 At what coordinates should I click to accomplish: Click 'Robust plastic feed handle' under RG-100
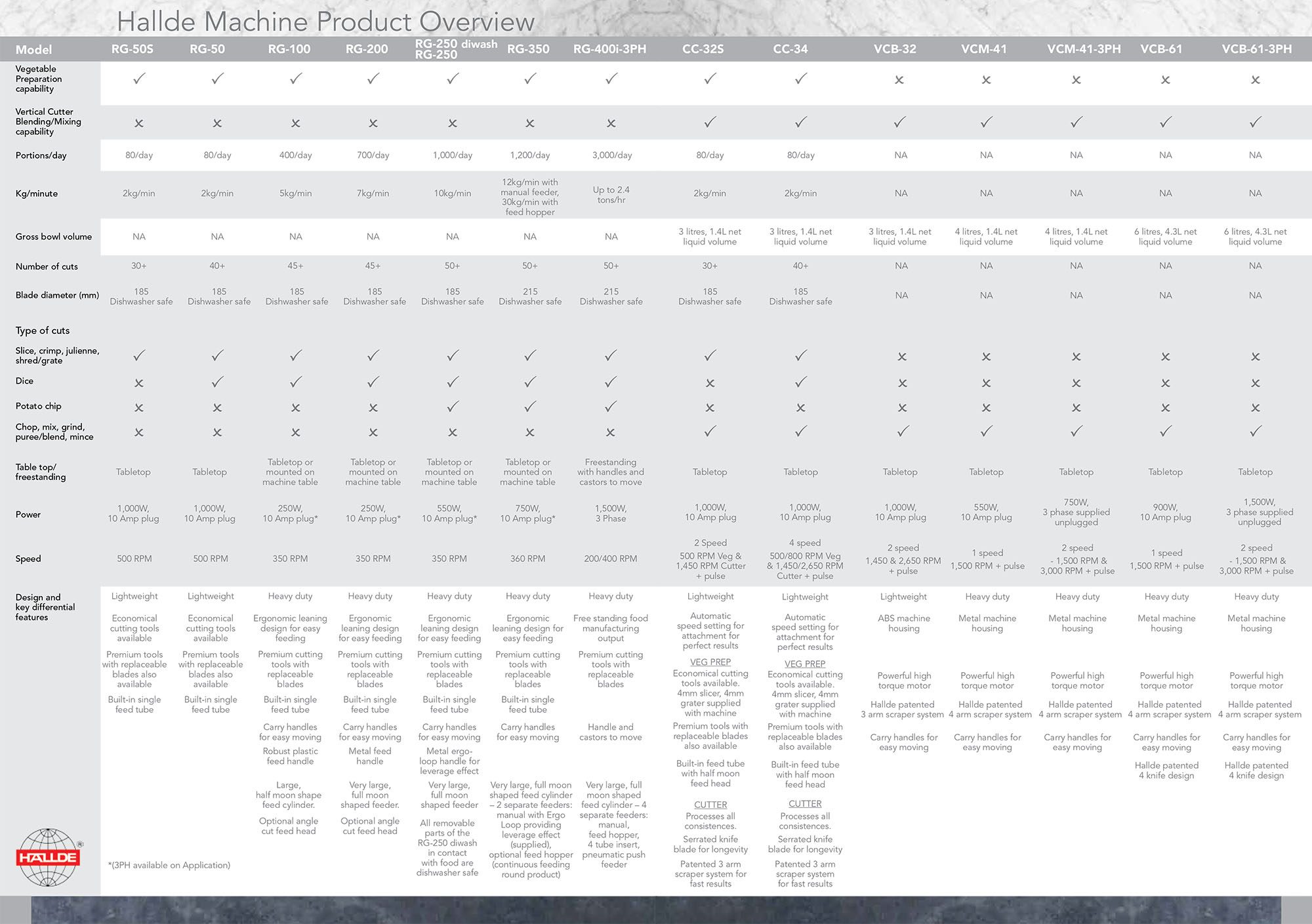tap(290, 756)
